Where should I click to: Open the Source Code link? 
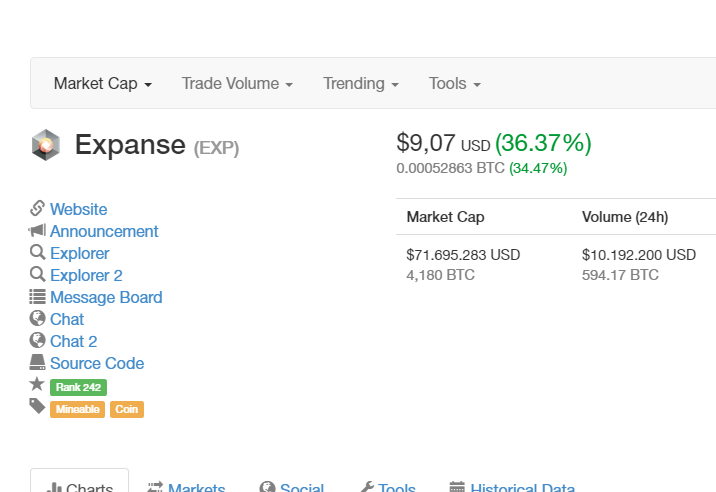pos(97,363)
